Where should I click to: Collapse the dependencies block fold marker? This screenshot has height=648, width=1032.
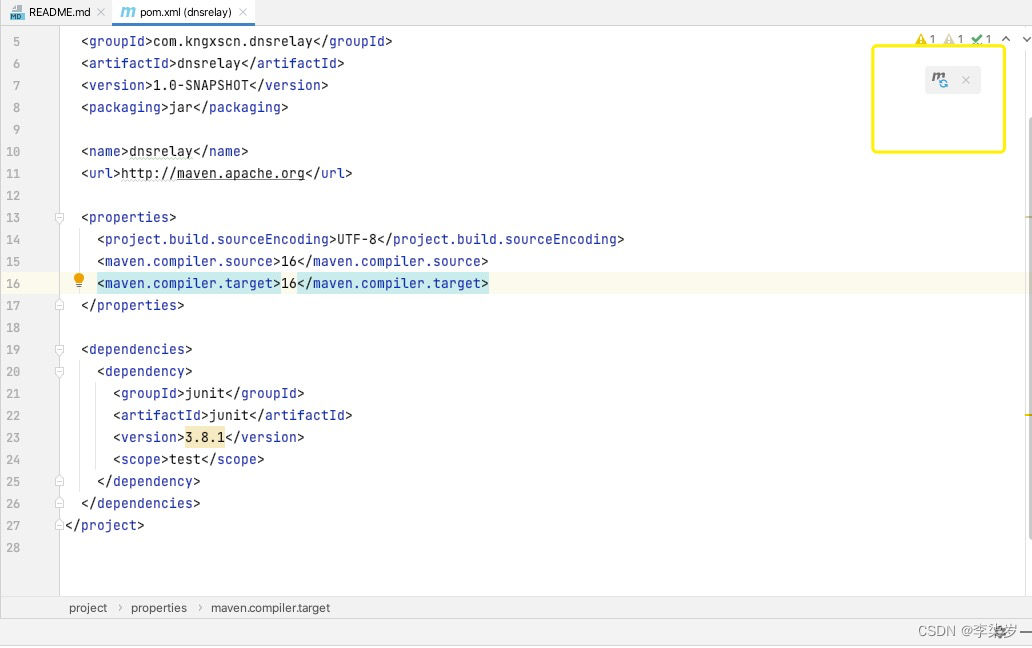click(x=59, y=349)
